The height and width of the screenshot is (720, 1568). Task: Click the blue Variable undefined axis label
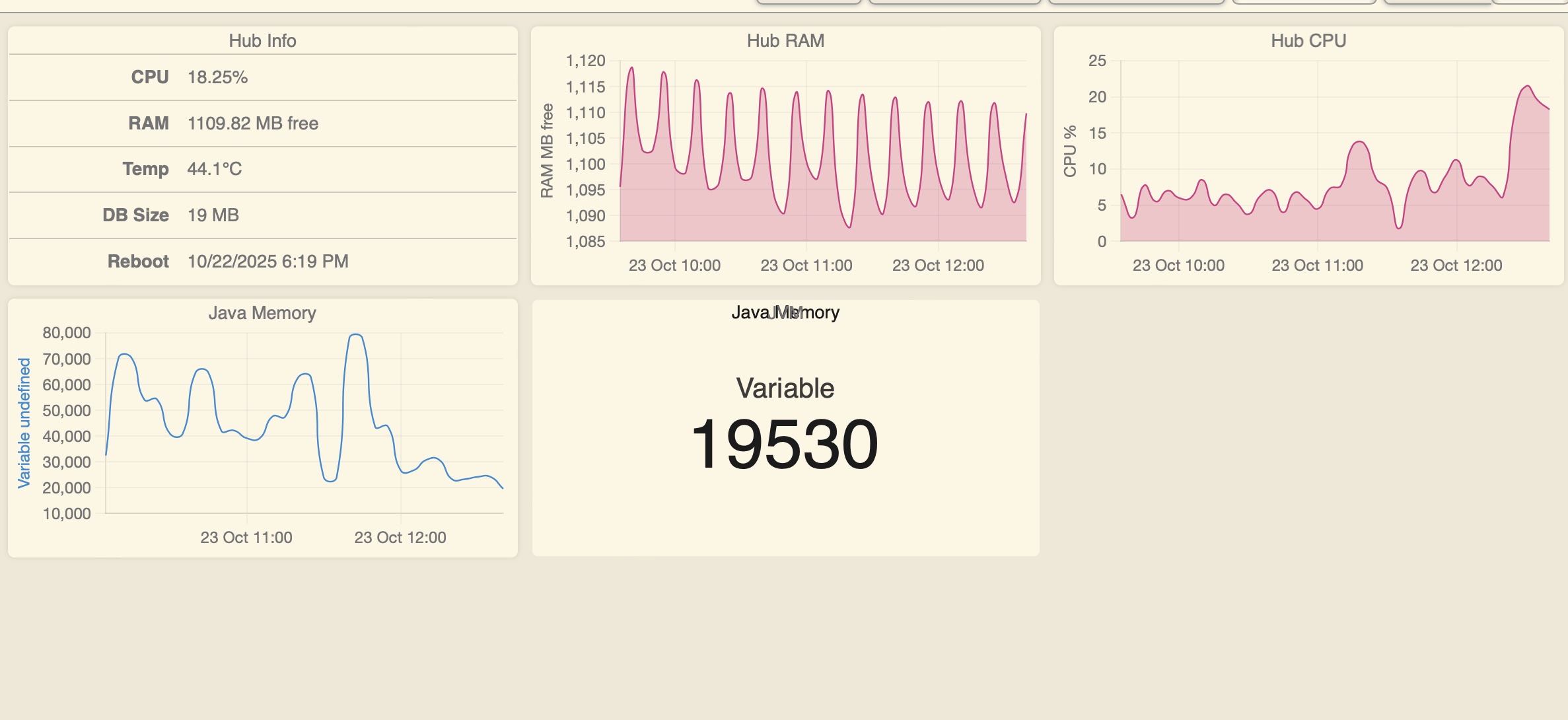pos(24,423)
